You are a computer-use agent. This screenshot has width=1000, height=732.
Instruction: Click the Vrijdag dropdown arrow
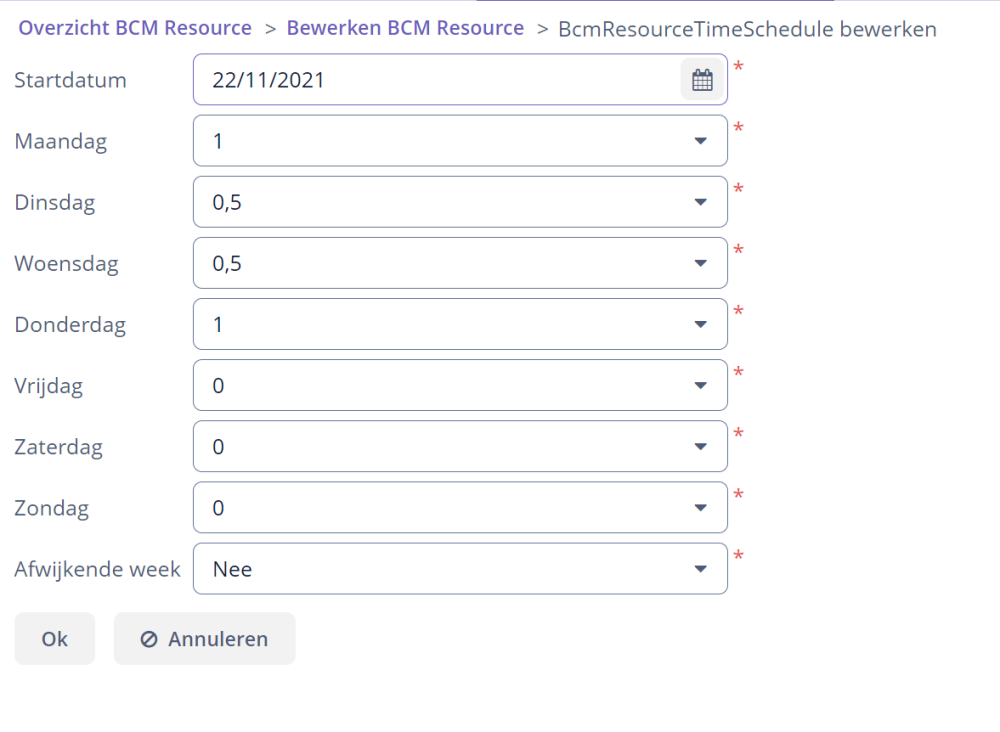[x=701, y=385]
